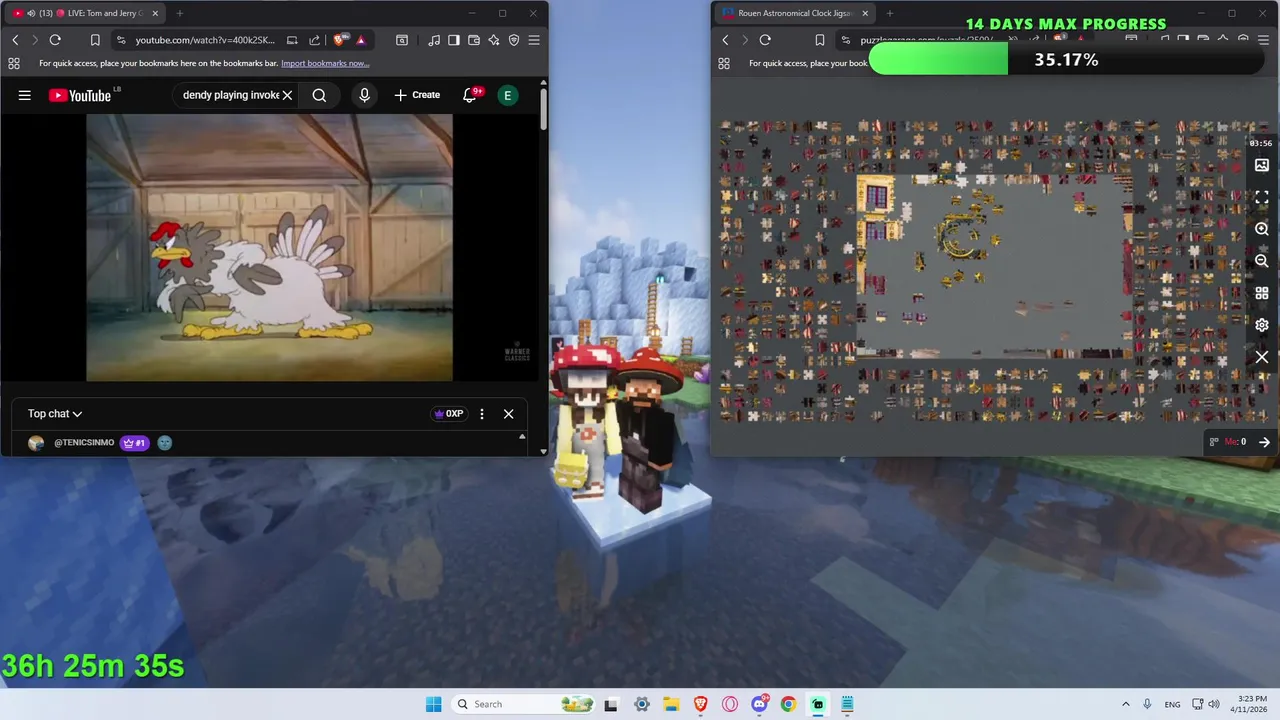Reload the YouTube browser page
This screenshot has height=720, width=1280.
(55, 40)
